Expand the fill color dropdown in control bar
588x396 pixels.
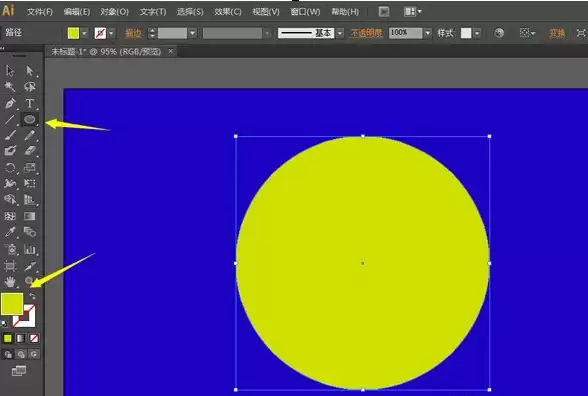[x=84, y=33]
